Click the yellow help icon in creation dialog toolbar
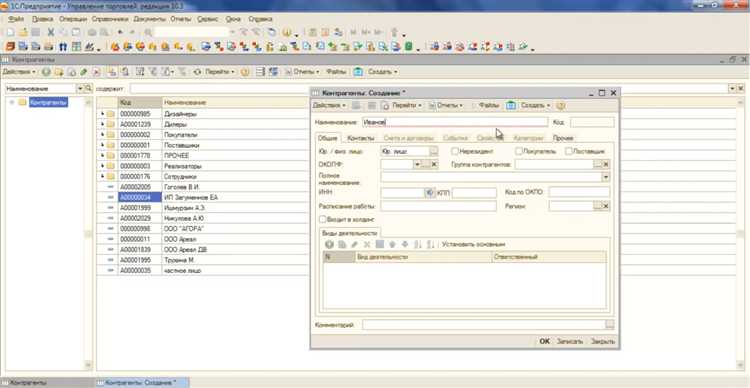The width and height of the screenshot is (750, 388). click(561, 105)
